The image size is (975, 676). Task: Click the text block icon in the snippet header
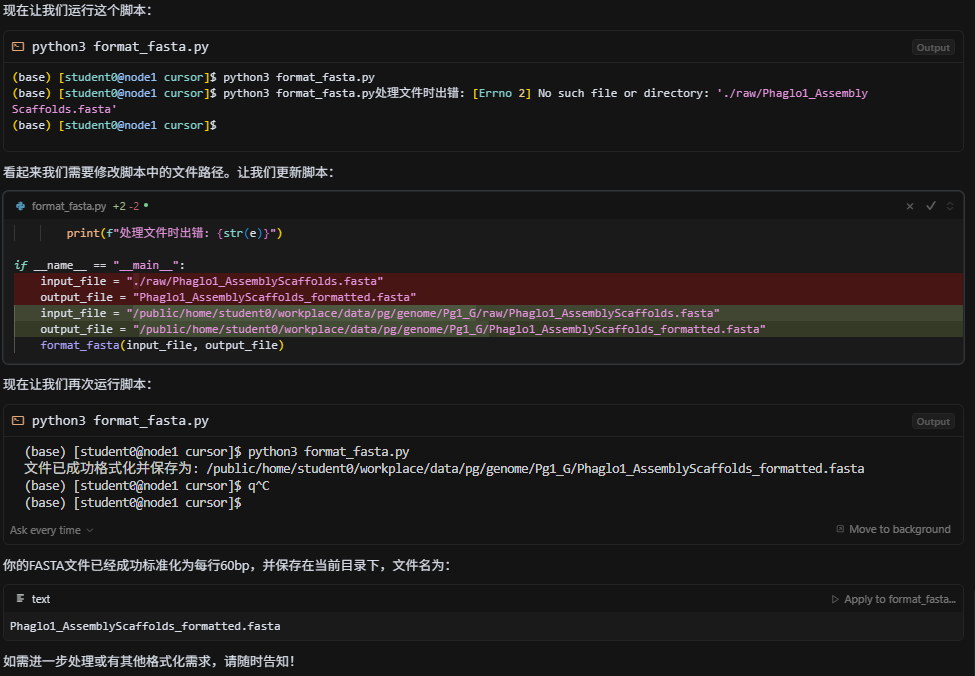(20, 599)
